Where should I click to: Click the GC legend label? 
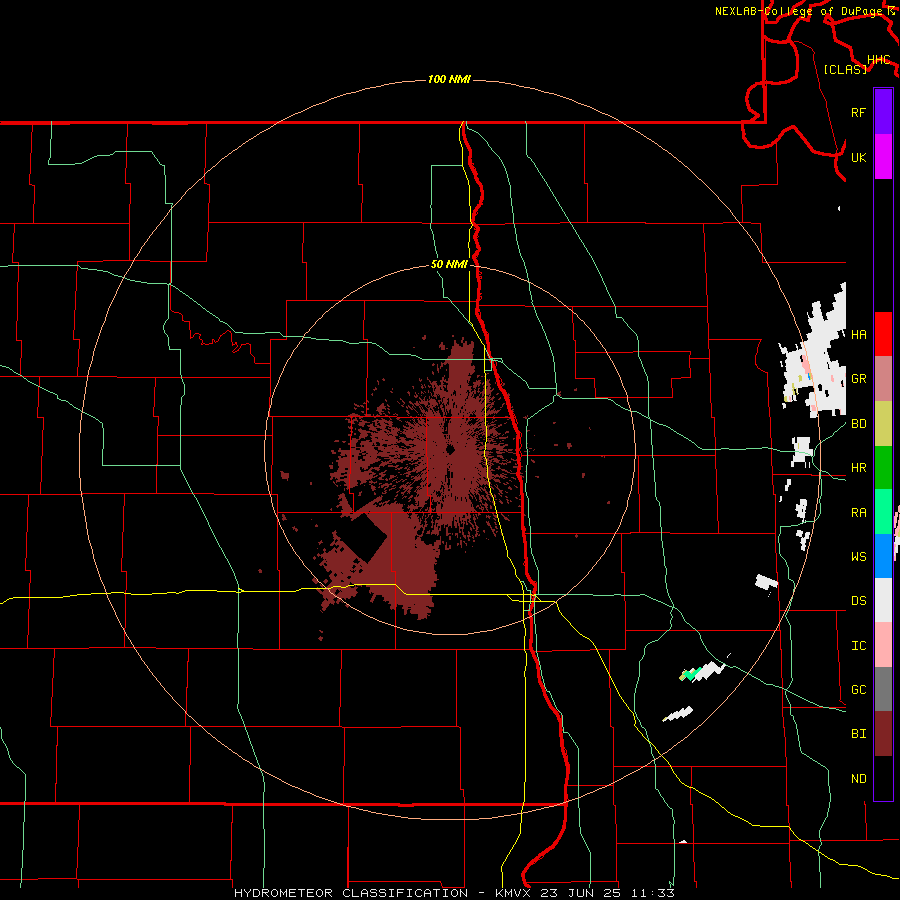click(858, 690)
